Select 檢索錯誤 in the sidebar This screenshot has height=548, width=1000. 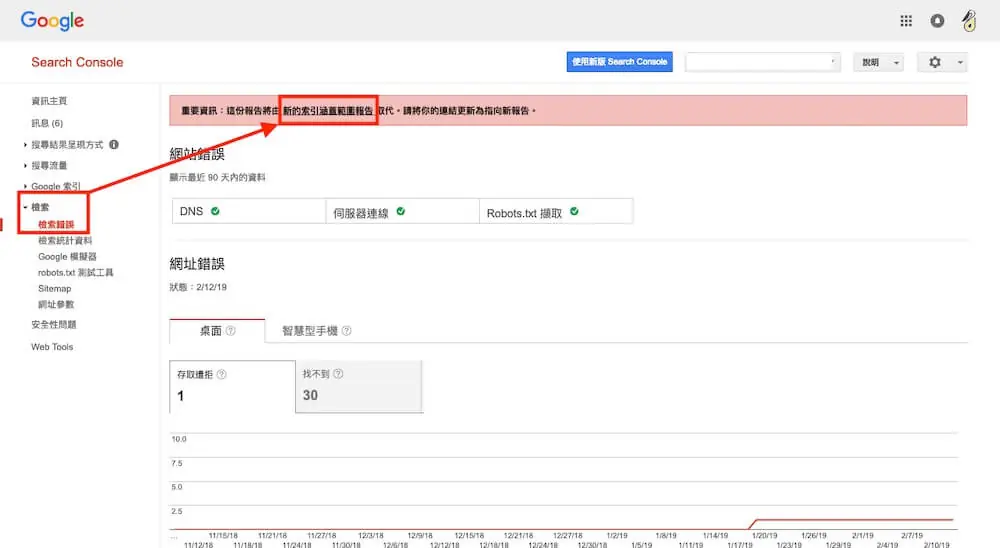pos(56,225)
